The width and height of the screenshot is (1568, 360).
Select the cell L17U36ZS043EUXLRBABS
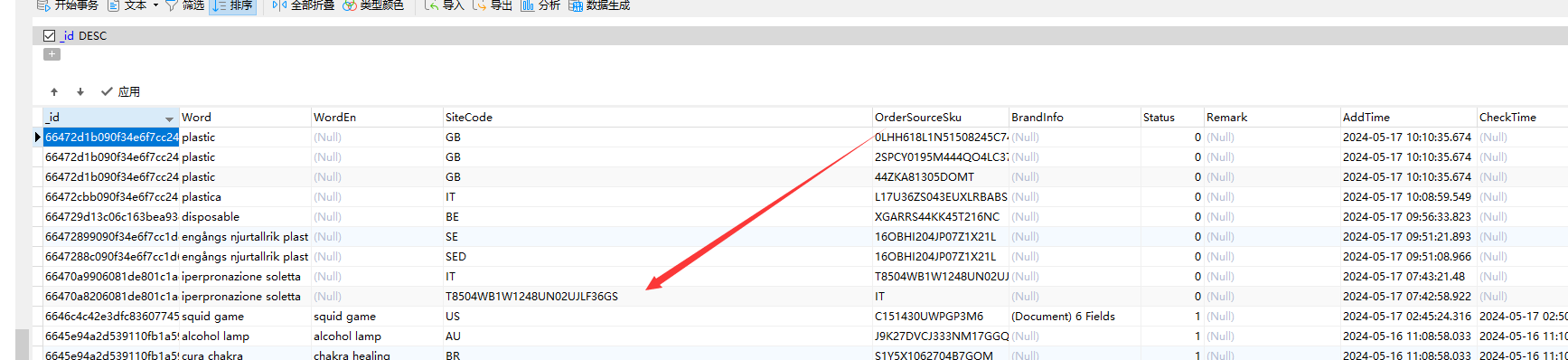coord(941,197)
